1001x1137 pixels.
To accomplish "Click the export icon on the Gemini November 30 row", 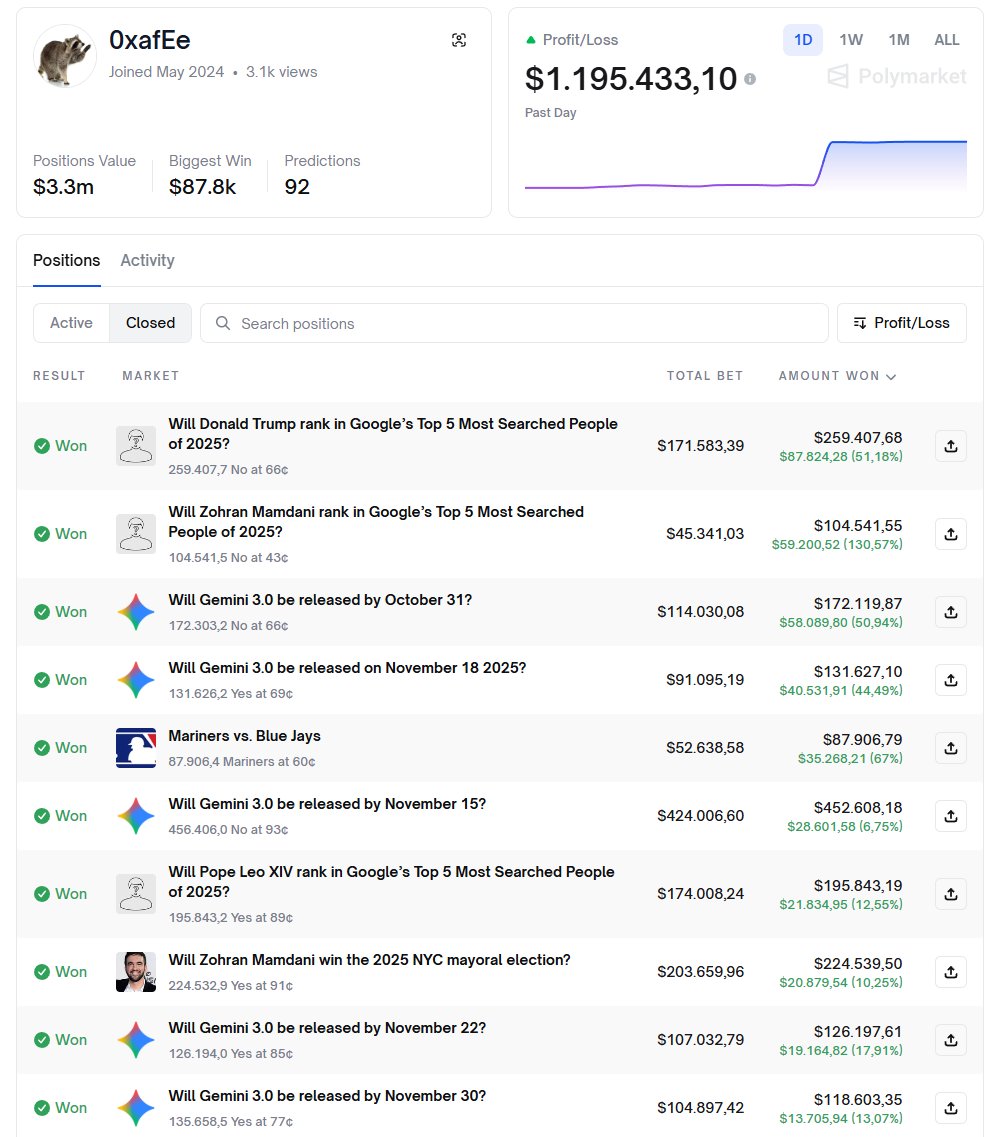I will pos(949,1107).
